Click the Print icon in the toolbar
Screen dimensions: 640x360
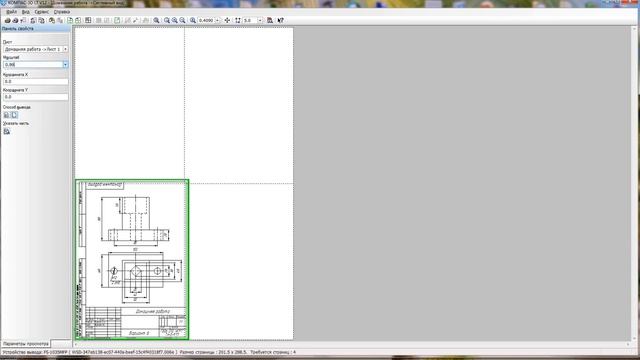point(7,20)
